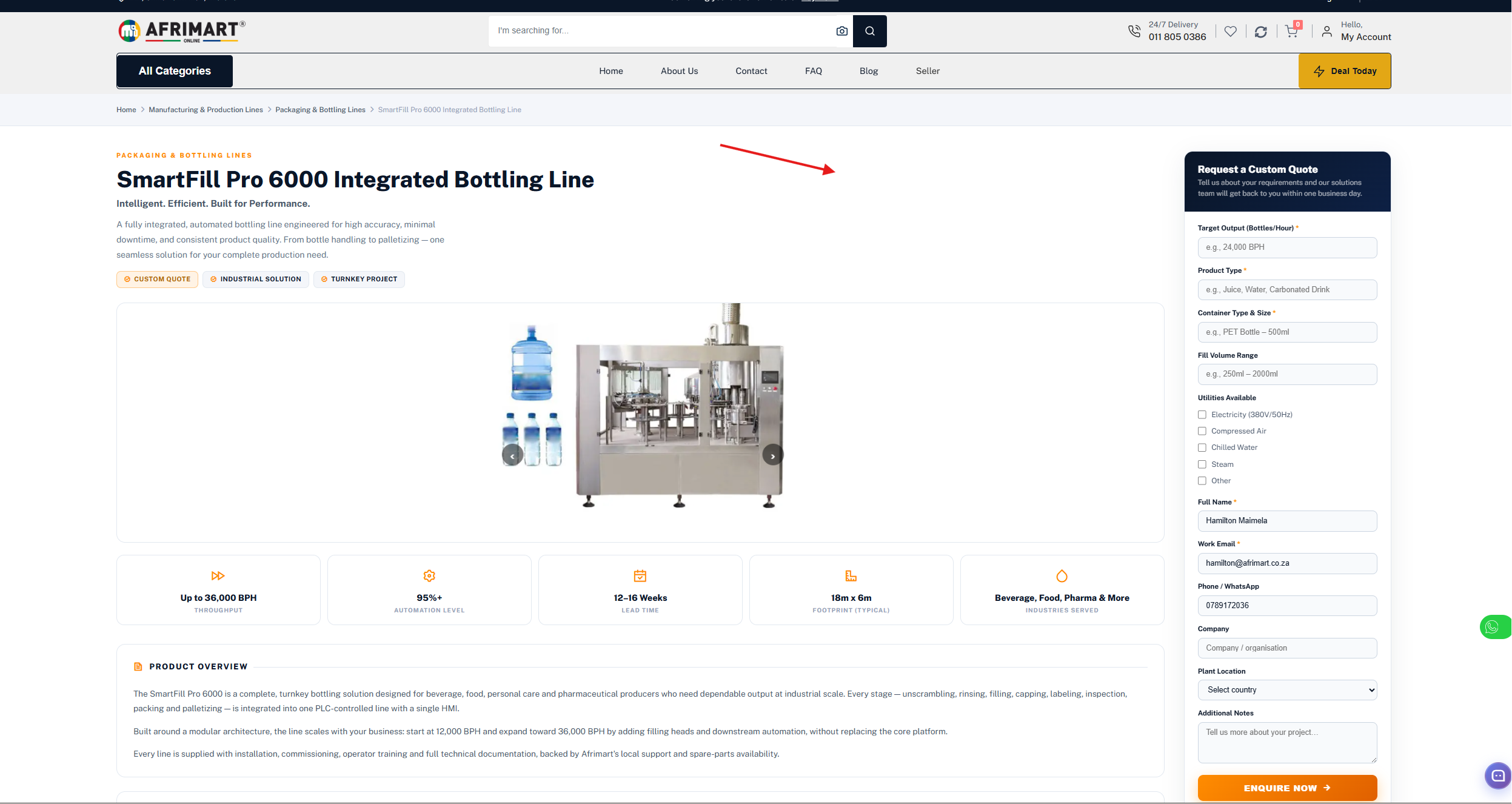
Task: Click the Turnkey Project tag
Action: click(359, 279)
